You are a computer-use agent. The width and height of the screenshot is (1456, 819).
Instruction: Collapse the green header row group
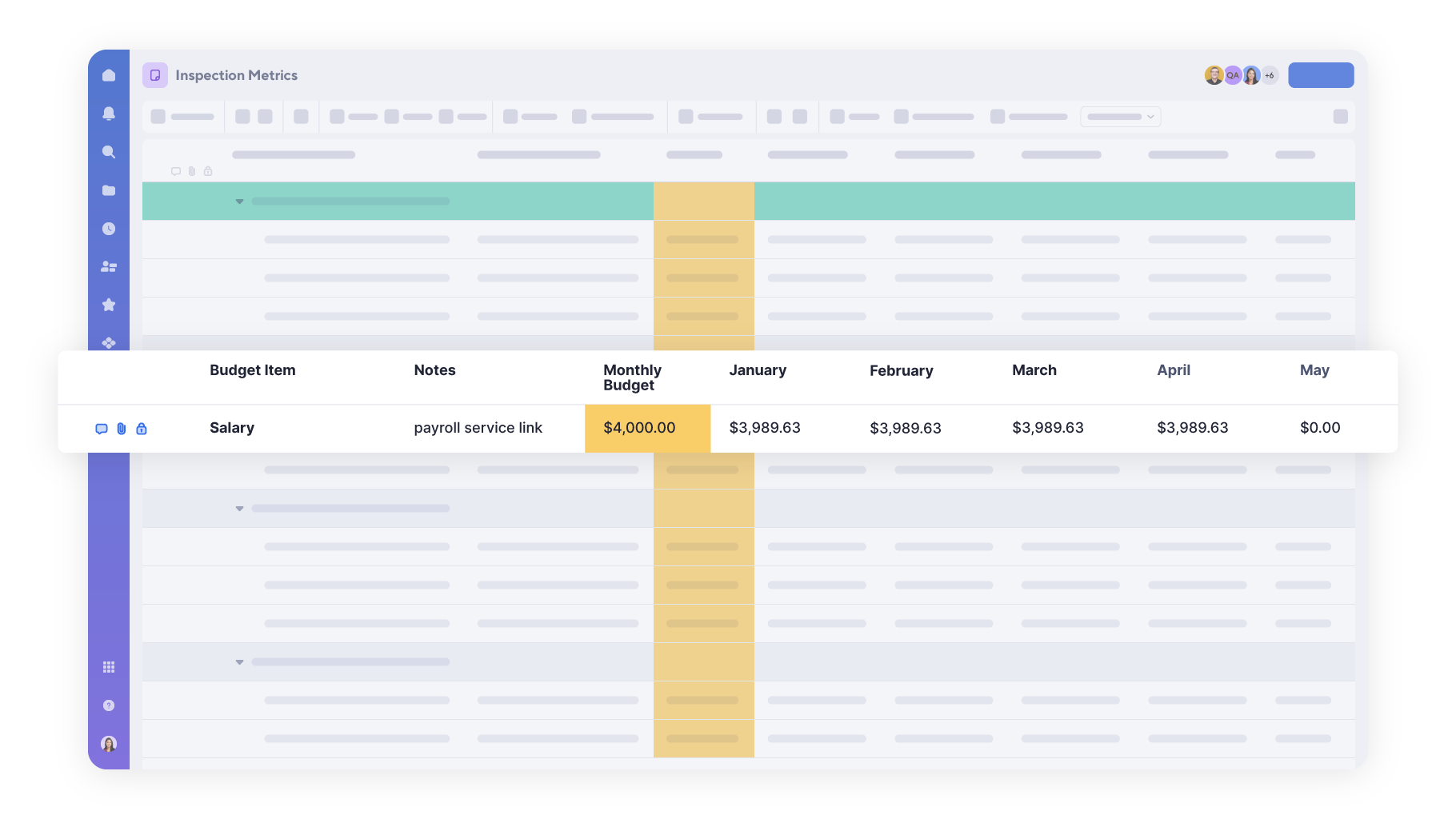point(239,202)
